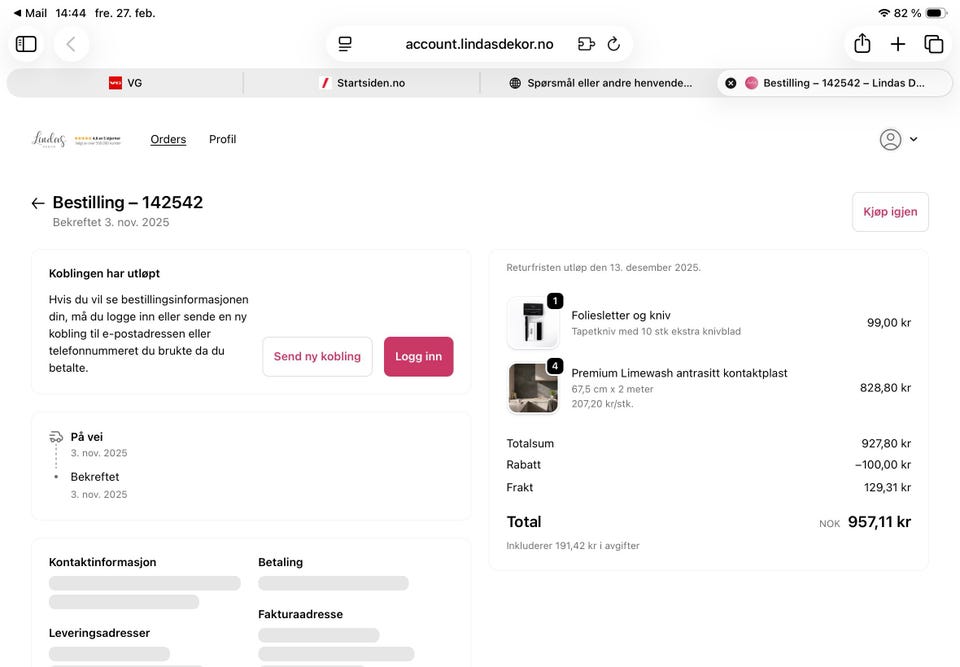Click the Kjøp igjen button
Screen dimensions: 960x667
point(889,211)
